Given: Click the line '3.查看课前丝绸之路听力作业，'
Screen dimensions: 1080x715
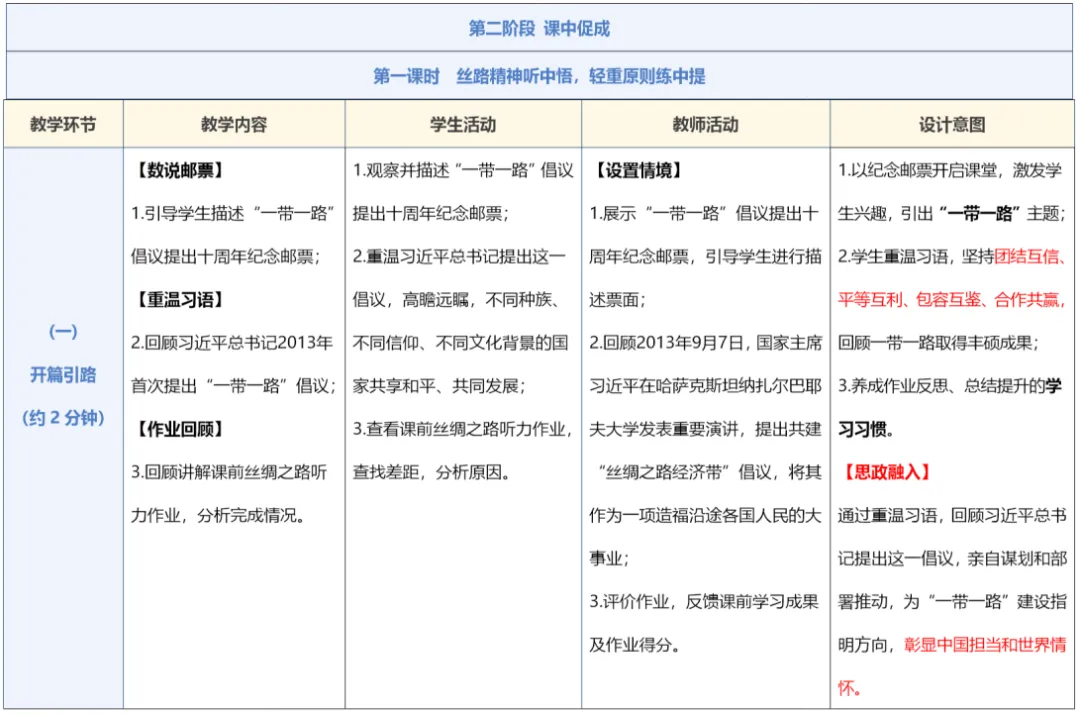Looking at the screenshot, I should point(463,429).
